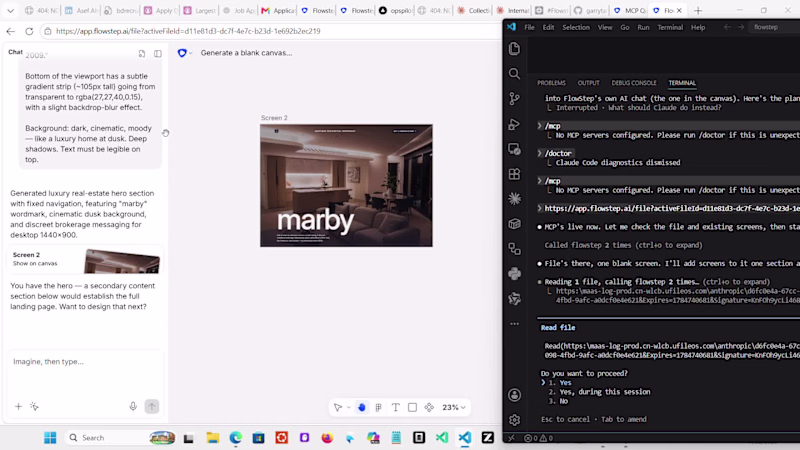Switch to the DEBUG CONSOLE tab

coord(634,83)
